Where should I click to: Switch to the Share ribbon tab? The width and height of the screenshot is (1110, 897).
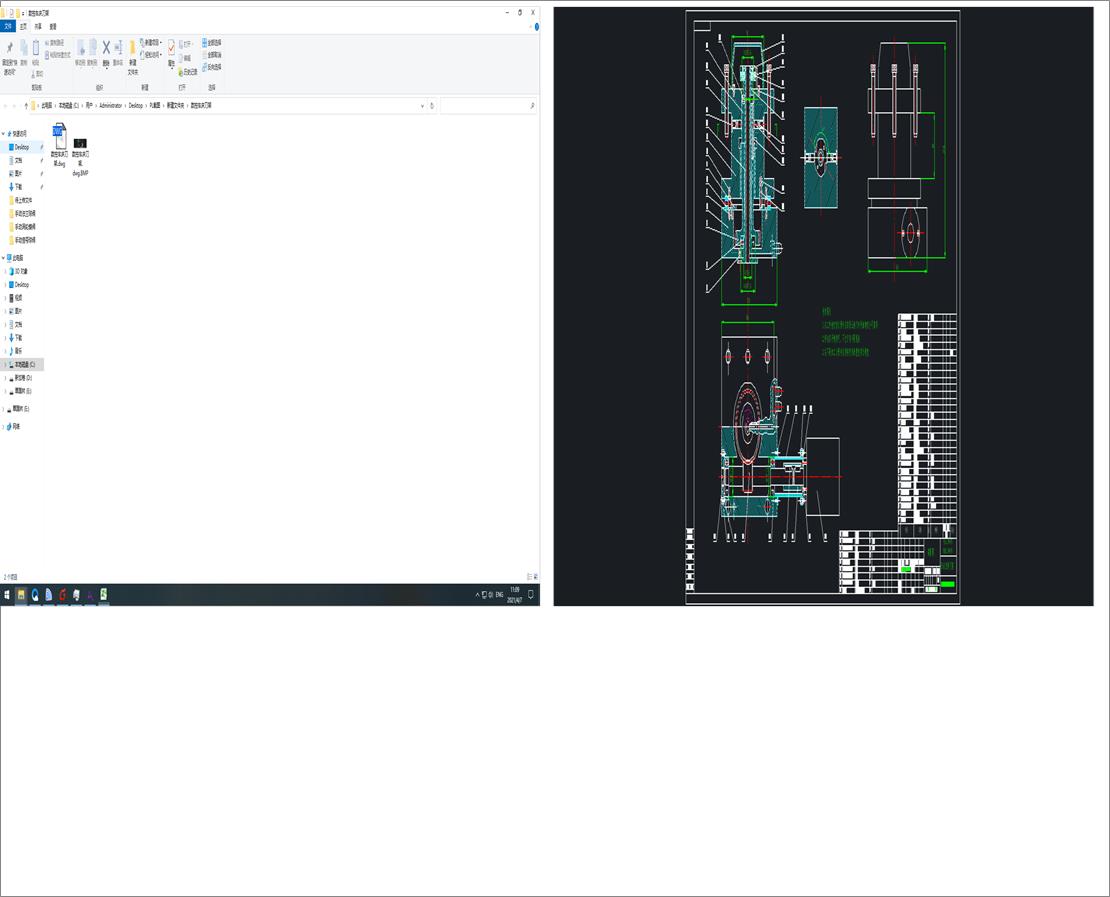click(38, 26)
